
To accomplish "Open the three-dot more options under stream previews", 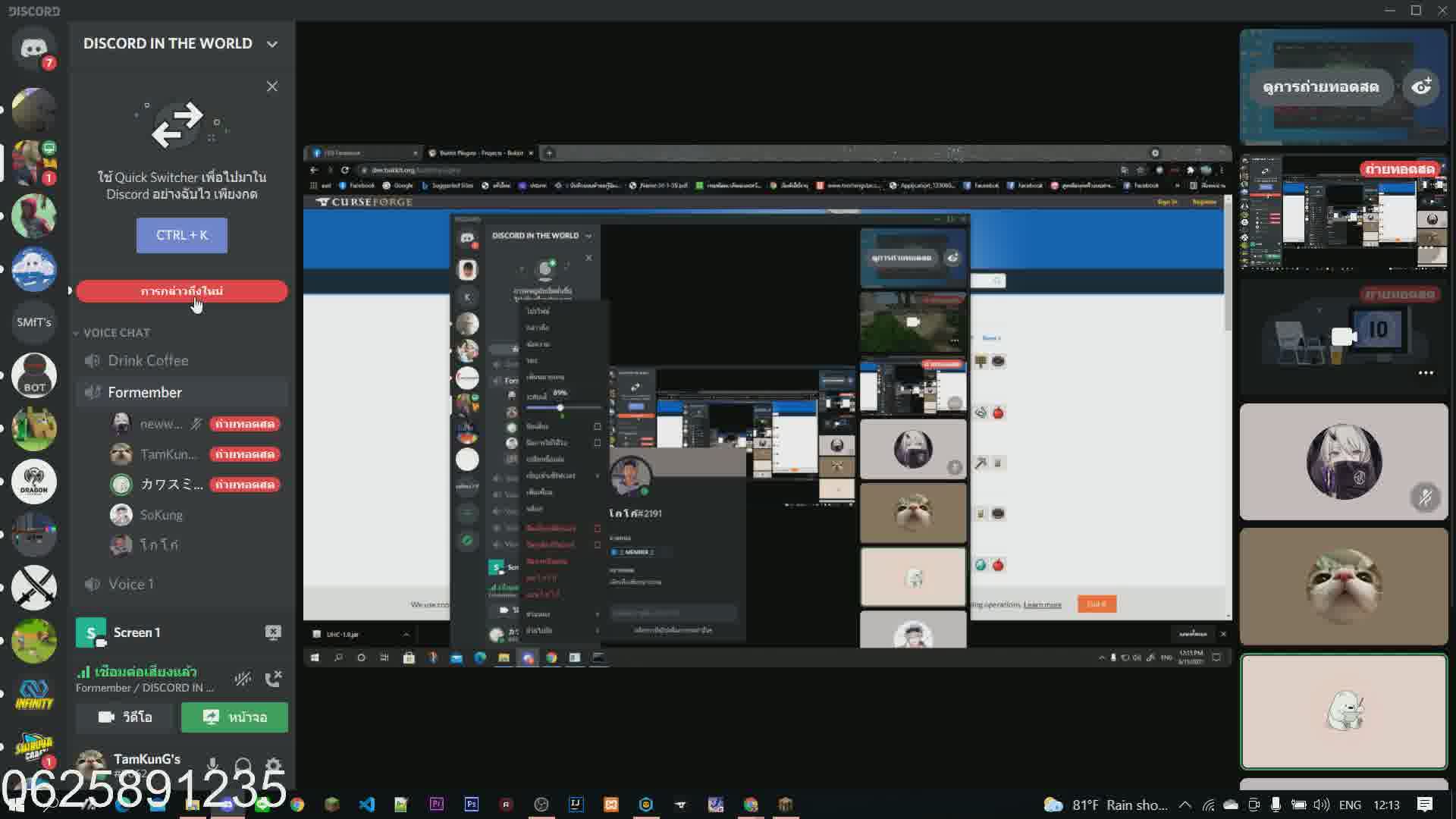I will [1426, 372].
